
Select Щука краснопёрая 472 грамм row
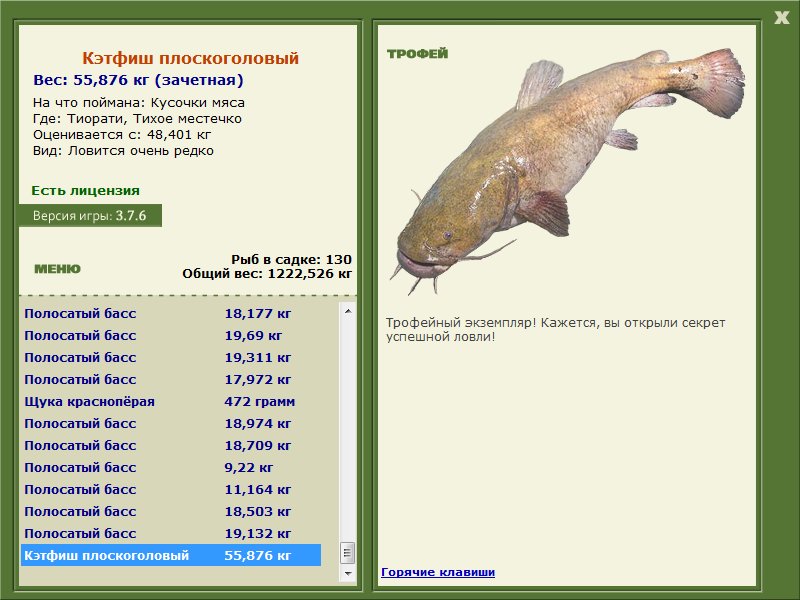[x=171, y=401]
